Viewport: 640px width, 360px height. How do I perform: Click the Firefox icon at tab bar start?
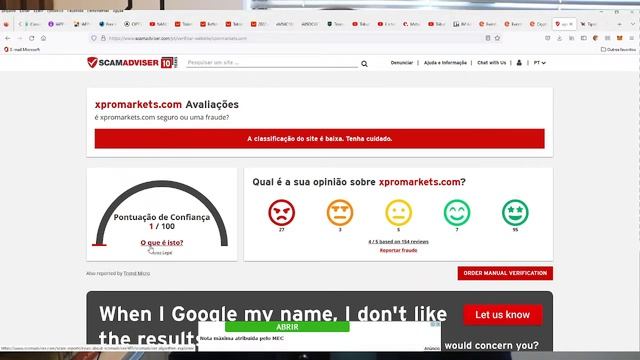(x=6, y=24)
